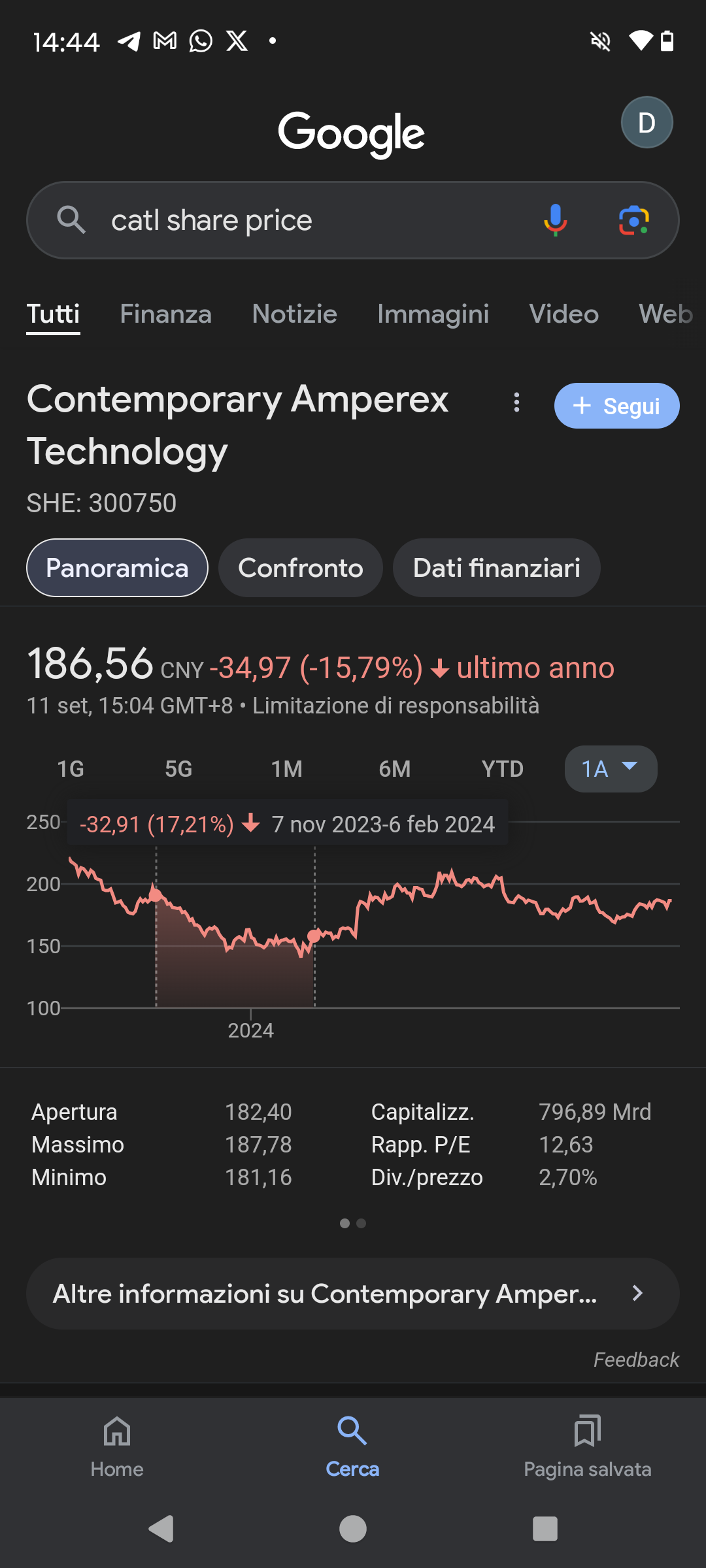The height and width of the screenshot is (1568, 706).
Task: Open the Feedback link
Action: [x=636, y=1360]
